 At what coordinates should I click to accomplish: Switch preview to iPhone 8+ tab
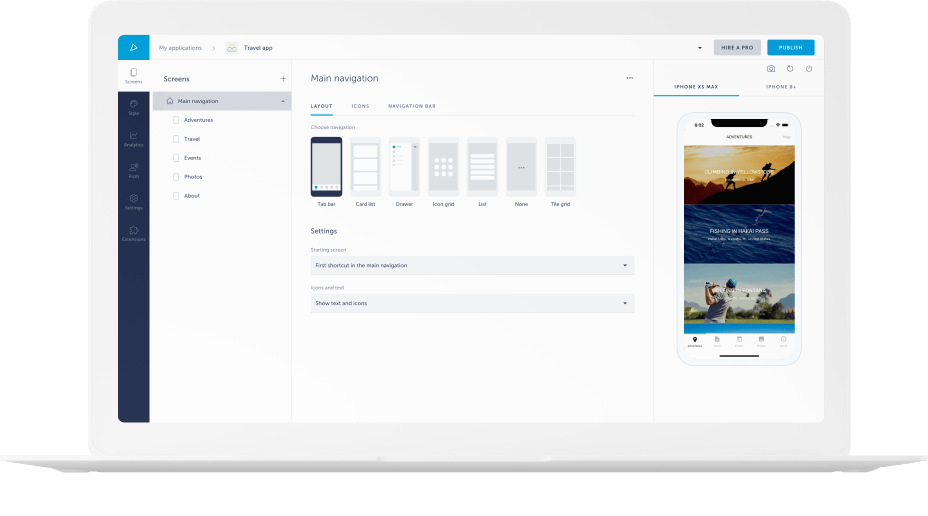(781, 87)
